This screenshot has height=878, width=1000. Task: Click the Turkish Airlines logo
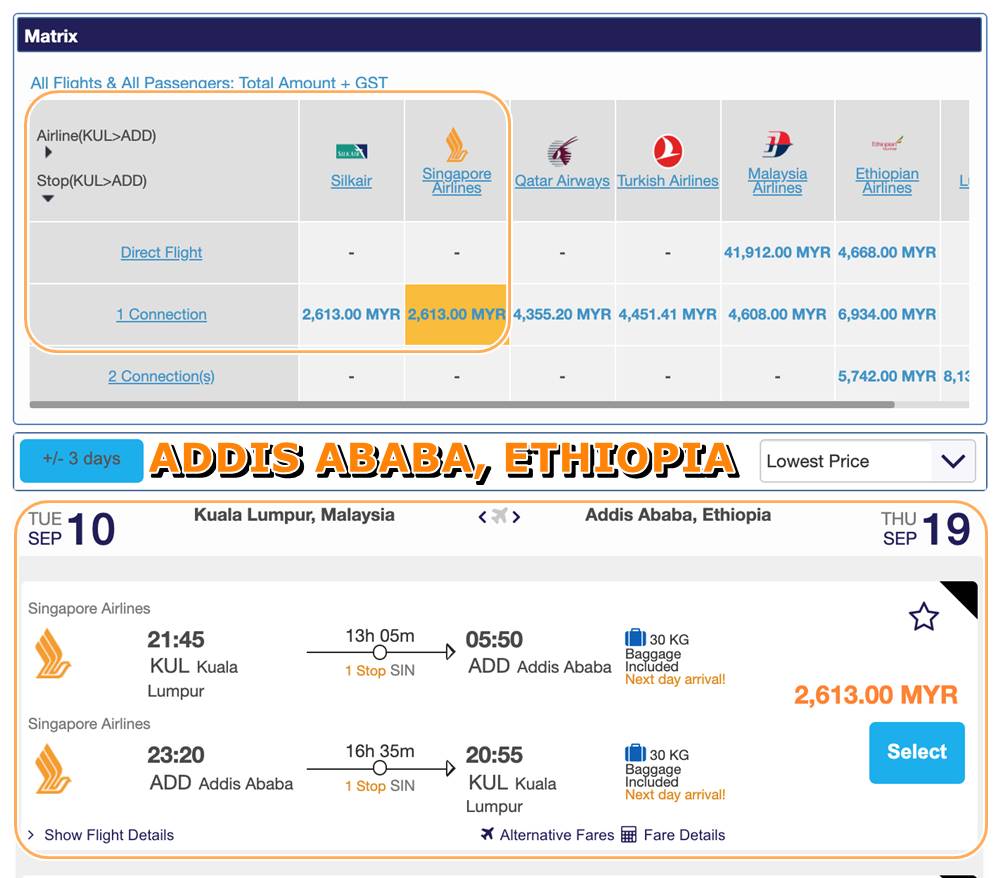(x=668, y=151)
